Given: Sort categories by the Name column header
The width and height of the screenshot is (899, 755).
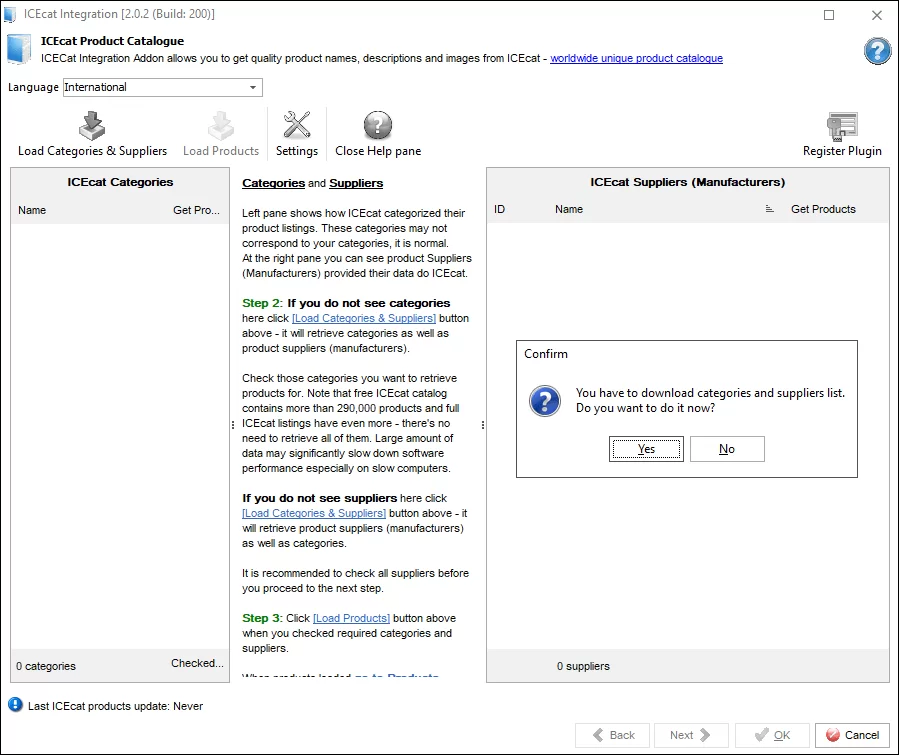Looking at the screenshot, I should 32,210.
